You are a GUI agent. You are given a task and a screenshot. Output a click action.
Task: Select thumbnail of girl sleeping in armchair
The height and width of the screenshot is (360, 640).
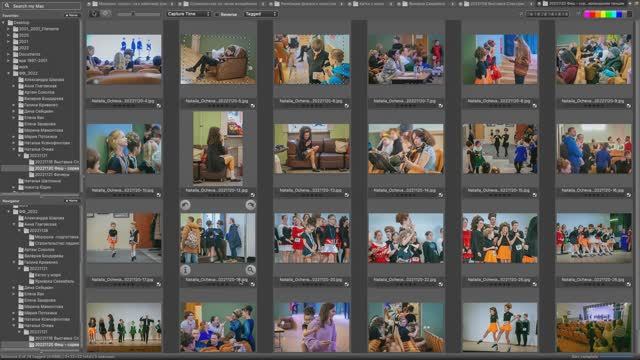pos(218,59)
